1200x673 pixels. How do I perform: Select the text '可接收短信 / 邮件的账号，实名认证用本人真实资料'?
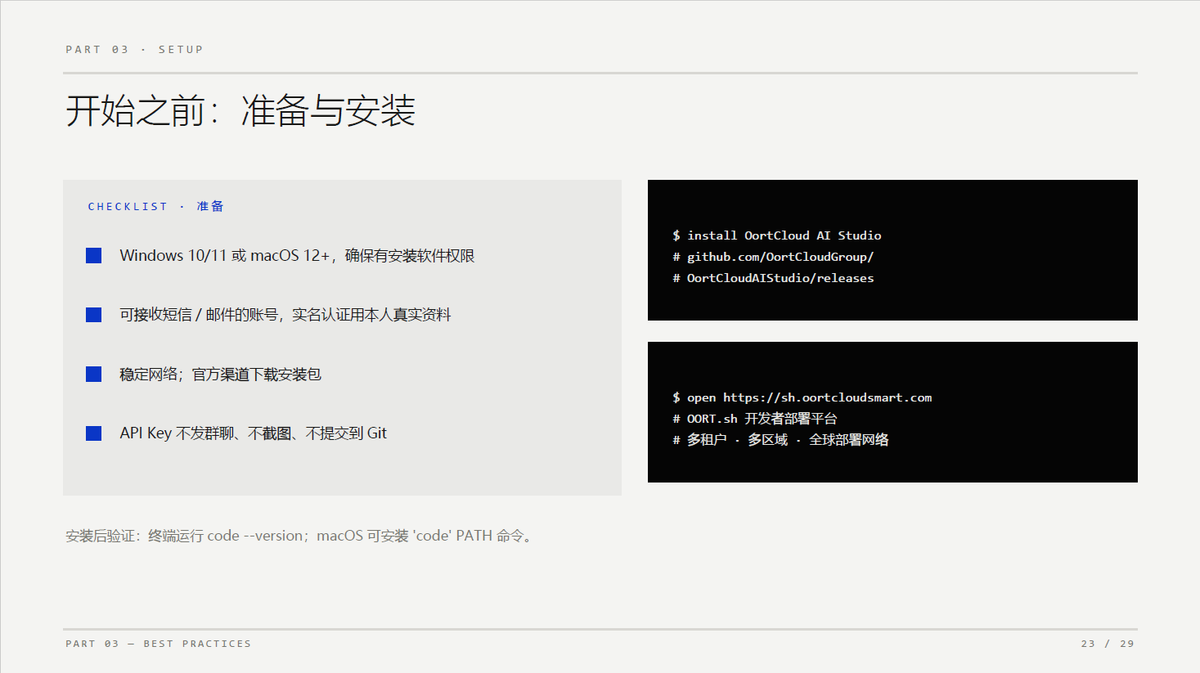tap(285, 315)
